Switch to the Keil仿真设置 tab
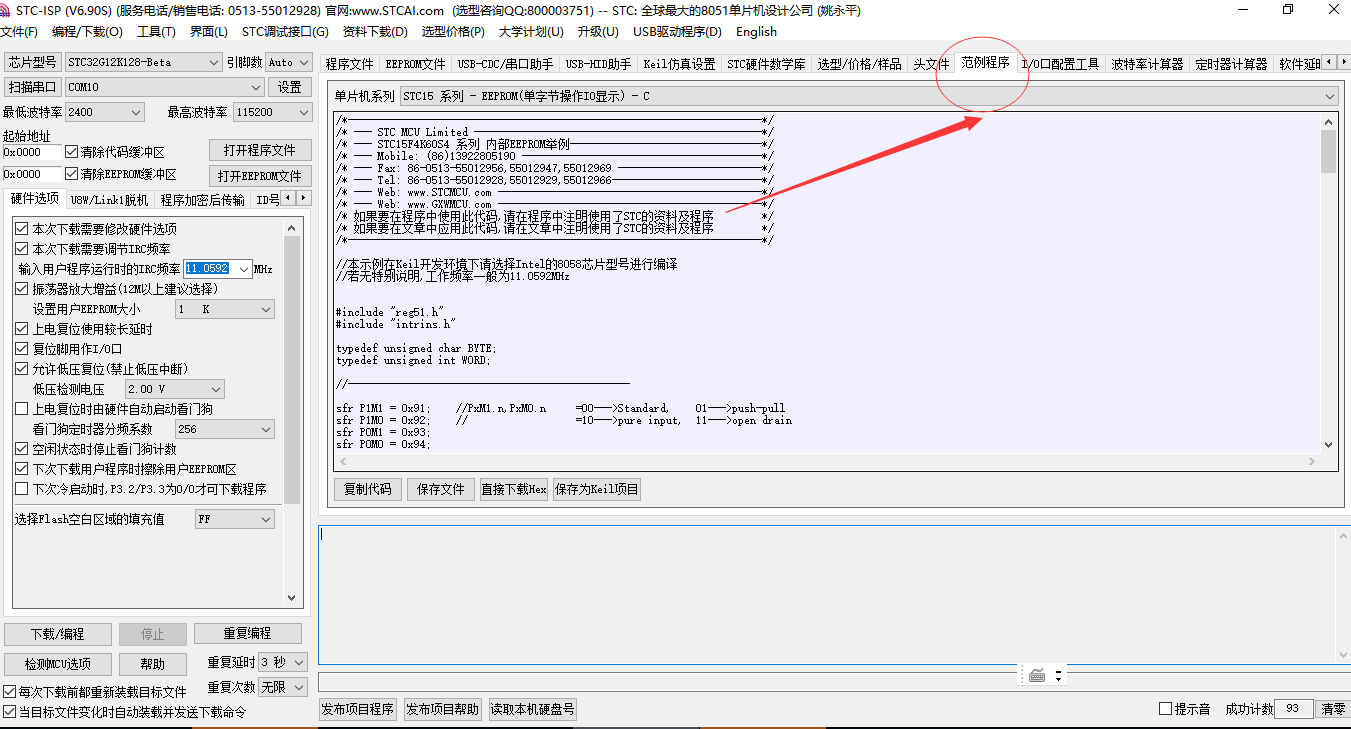Screen dimensions: 1351x729 679,64
